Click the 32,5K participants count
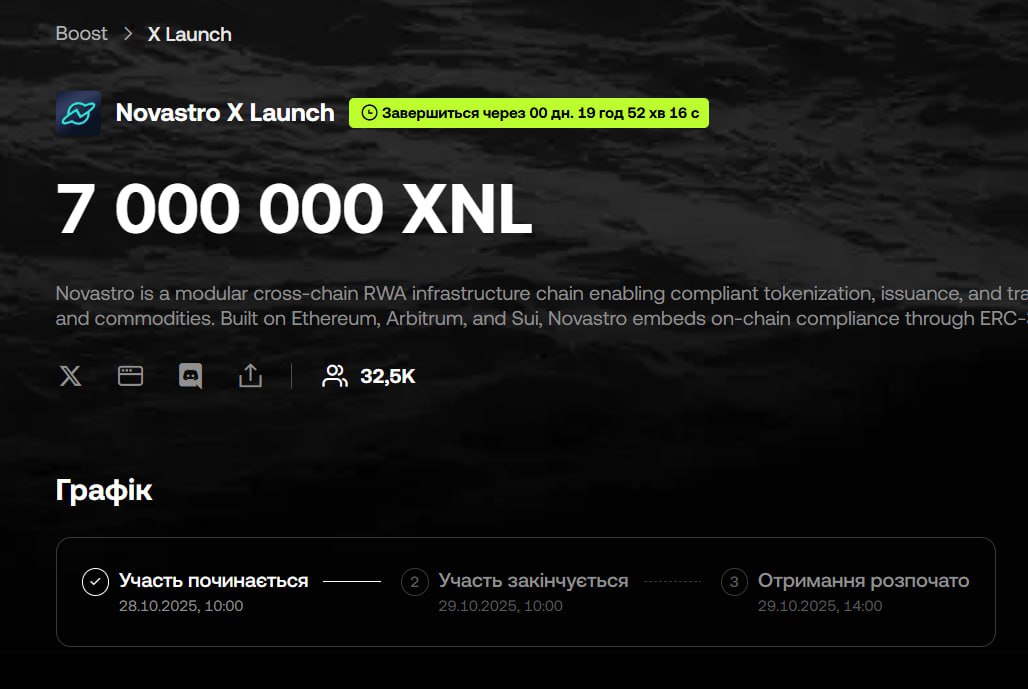Viewport: 1028px width, 689px height. point(387,376)
